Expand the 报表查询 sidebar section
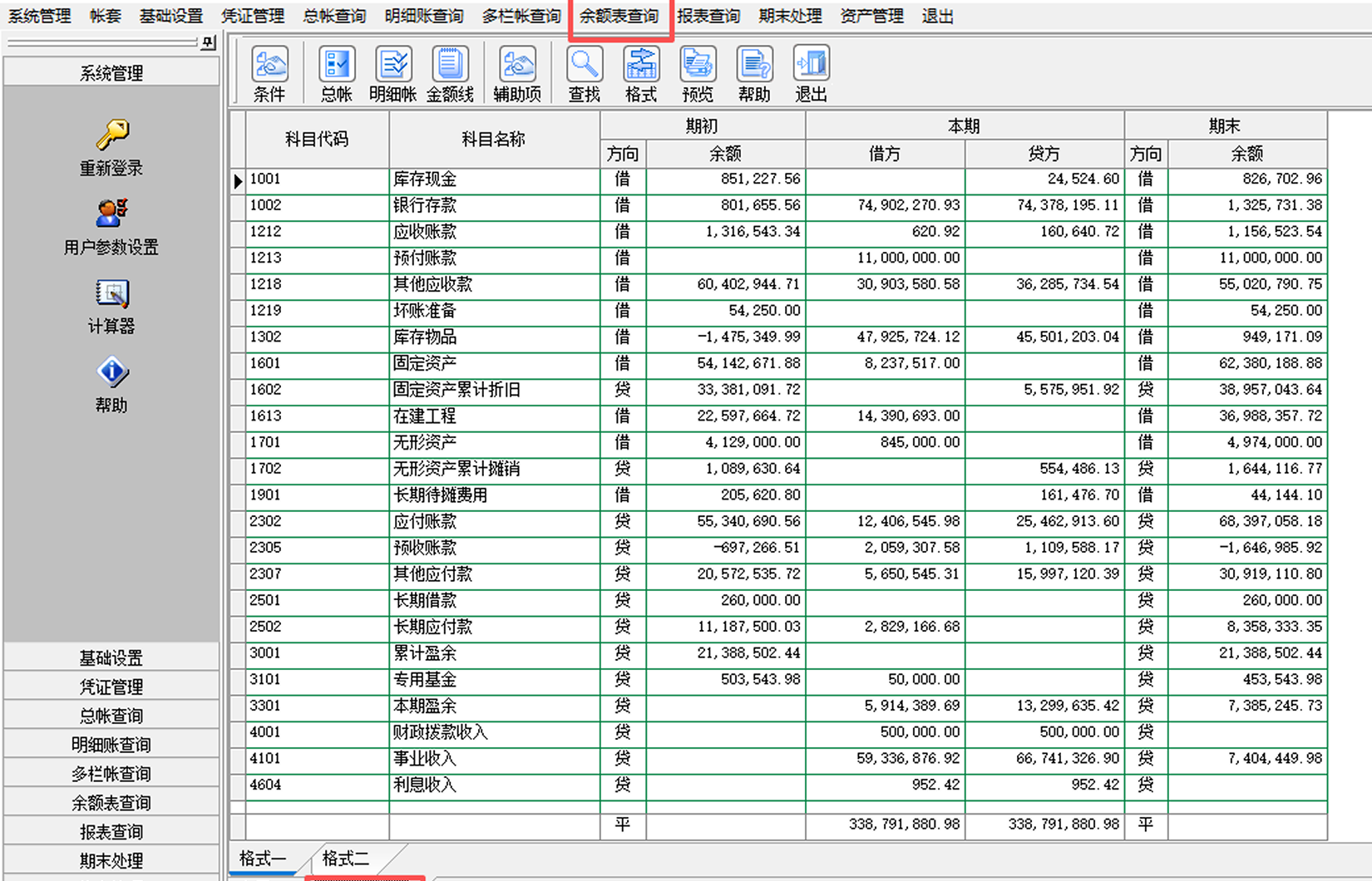This screenshot has width=1372, height=881. (111, 832)
